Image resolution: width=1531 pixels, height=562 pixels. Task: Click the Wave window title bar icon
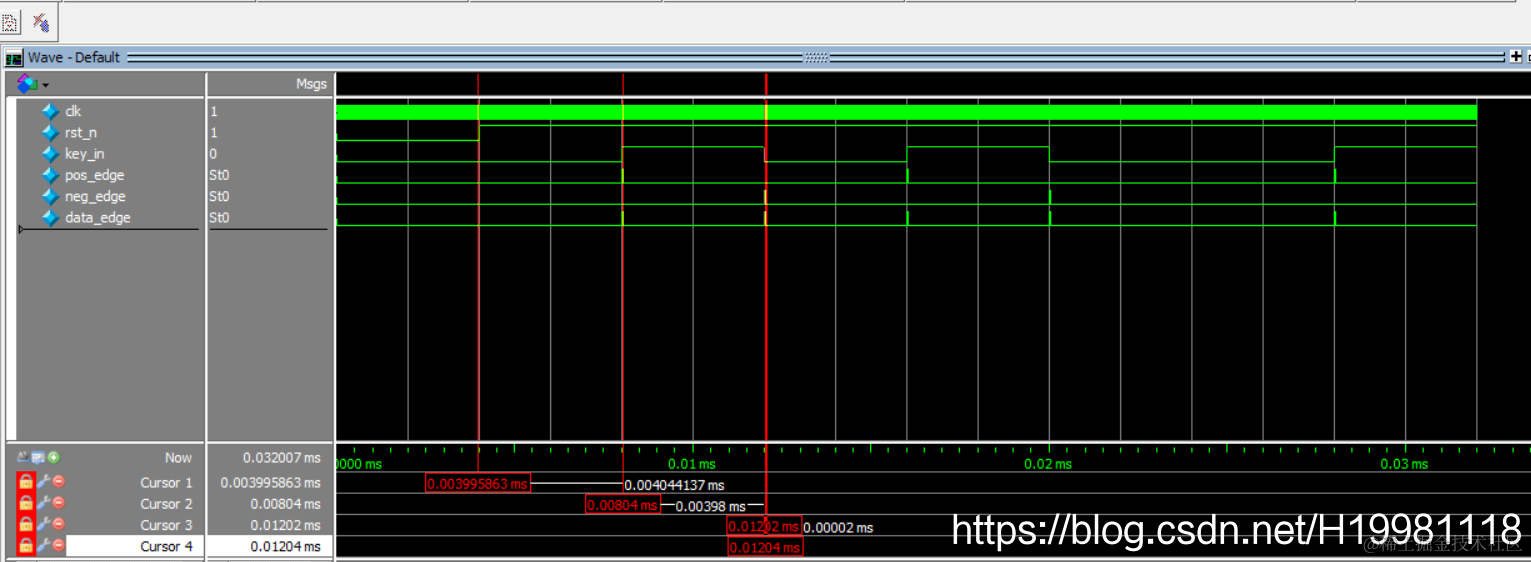14,58
